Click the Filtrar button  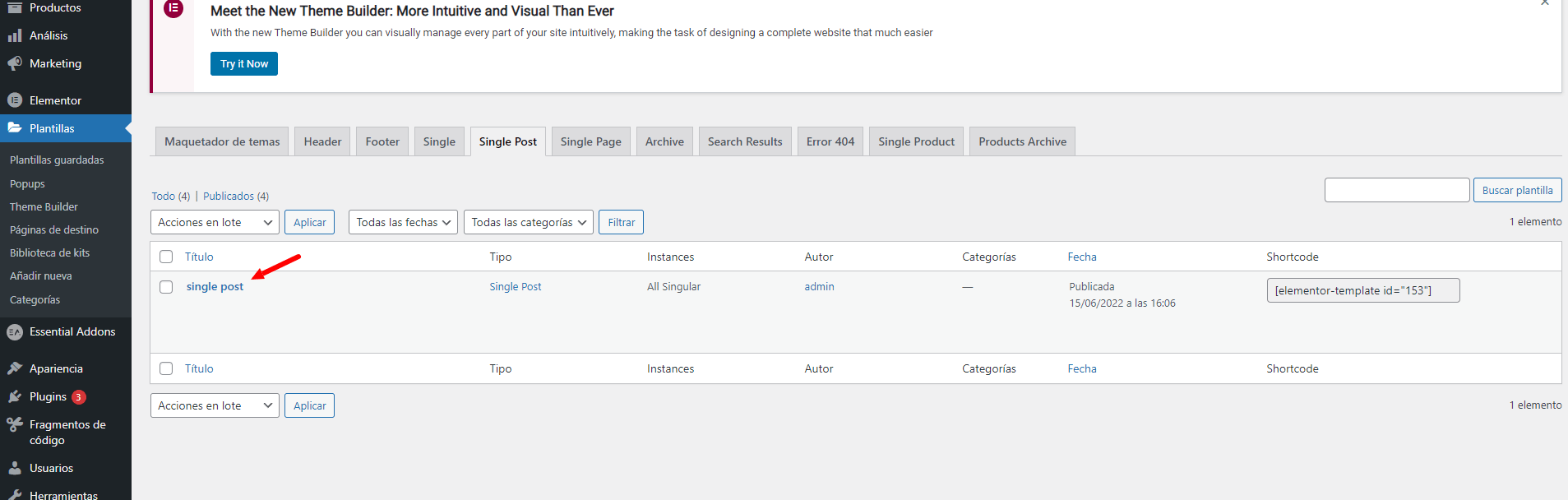622,222
